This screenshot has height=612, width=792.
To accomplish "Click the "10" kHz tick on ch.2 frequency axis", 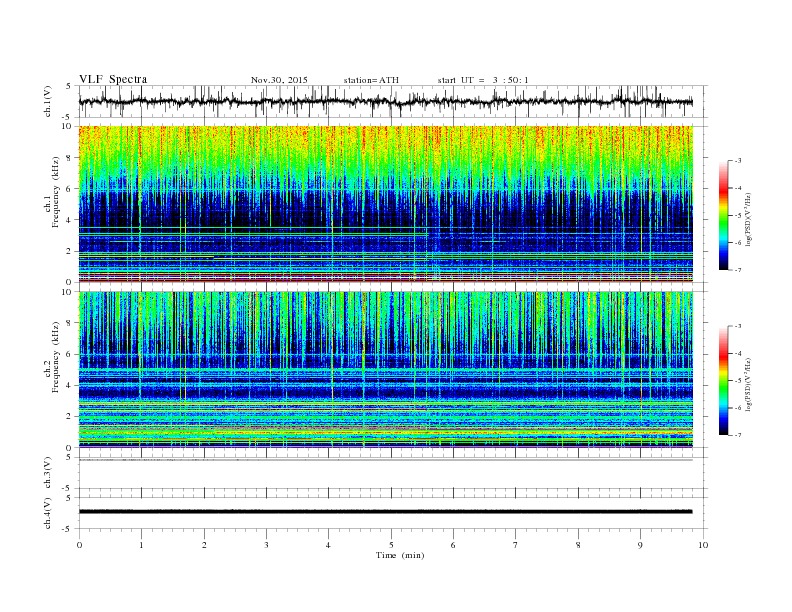I will (67, 292).
